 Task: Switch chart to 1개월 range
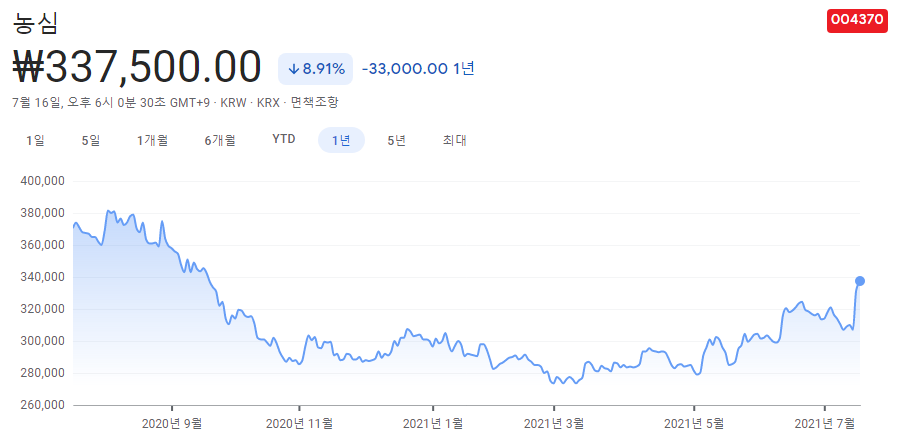152,140
